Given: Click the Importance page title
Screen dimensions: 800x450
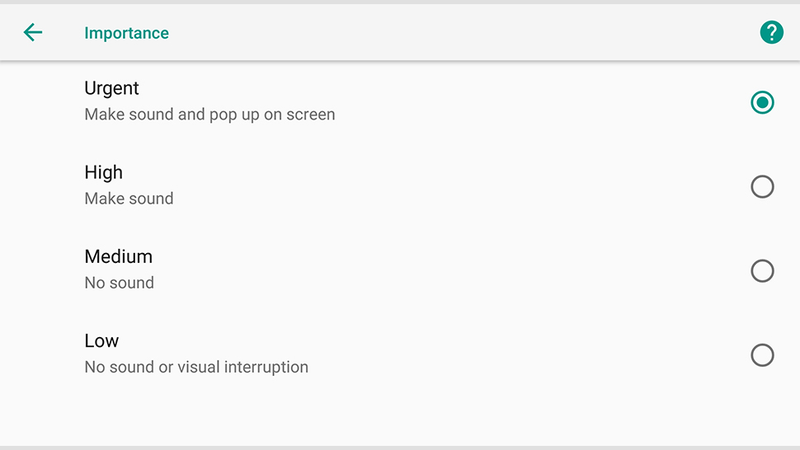Looking at the screenshot, I should 127,33.
